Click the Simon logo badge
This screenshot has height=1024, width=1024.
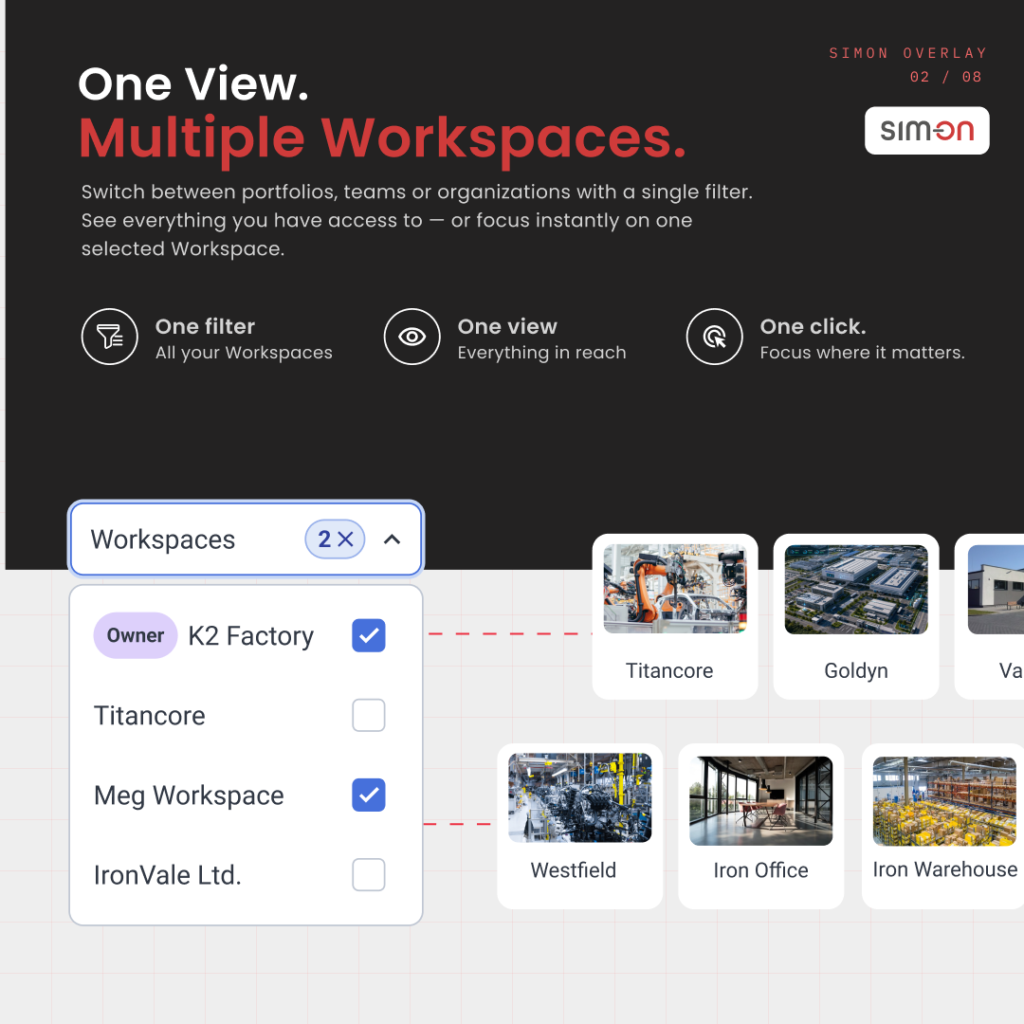click(927, 131)
